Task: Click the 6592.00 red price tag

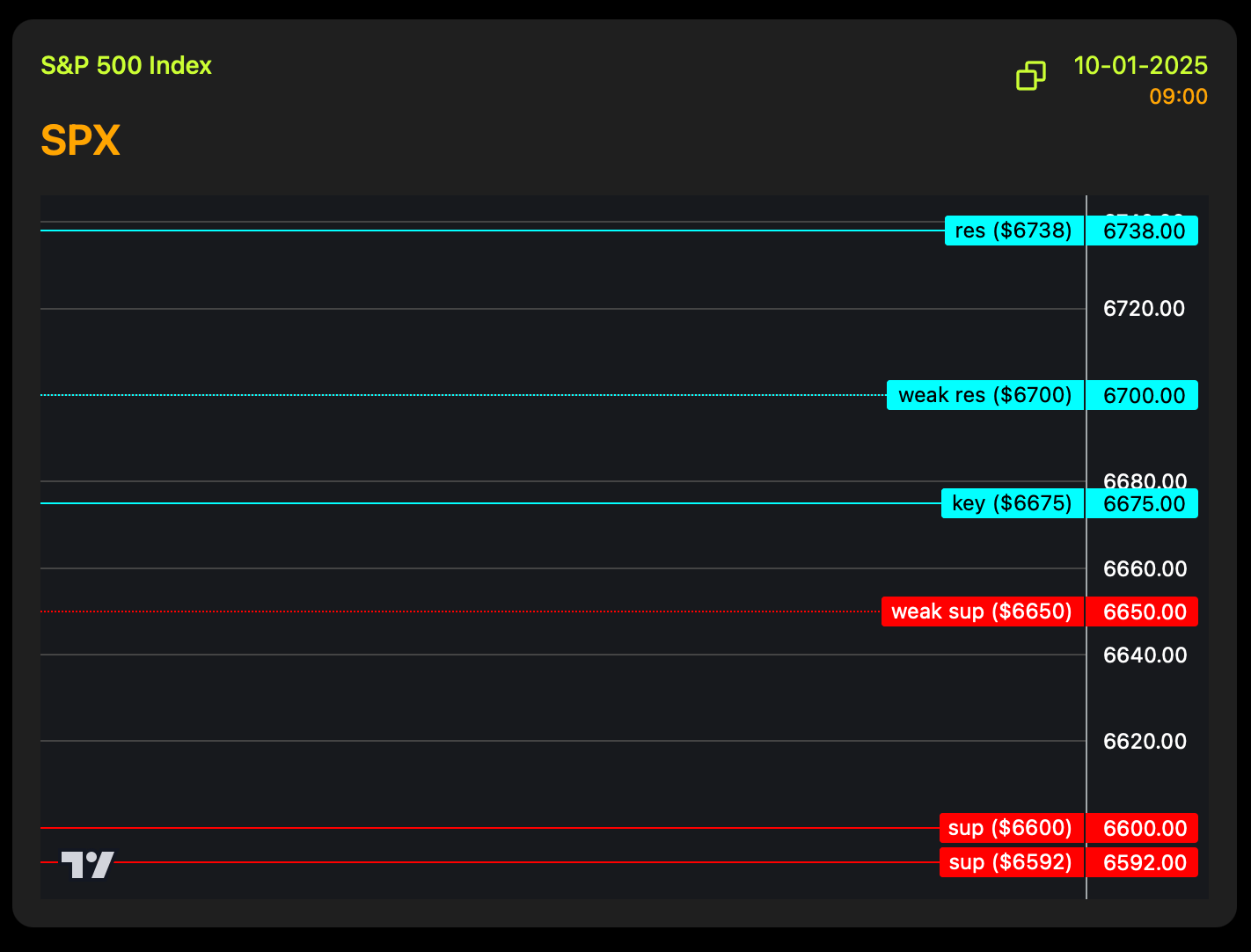Action: [x=1144, y=863]
